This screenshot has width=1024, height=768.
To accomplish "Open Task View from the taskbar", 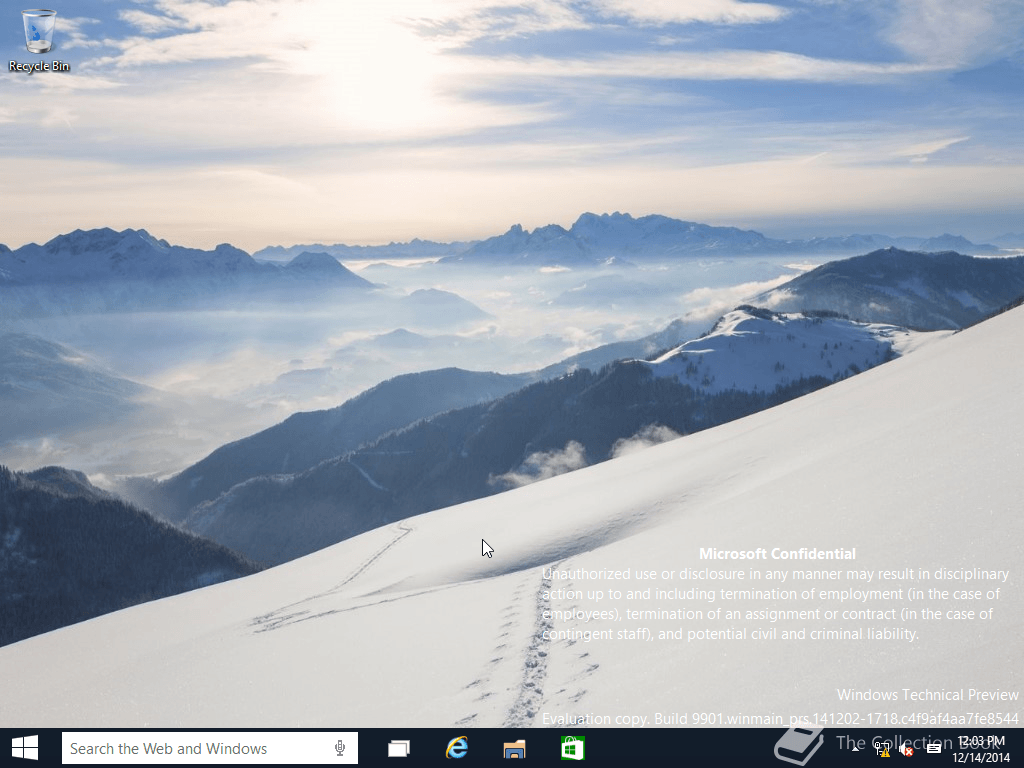I will click(399, 748).
